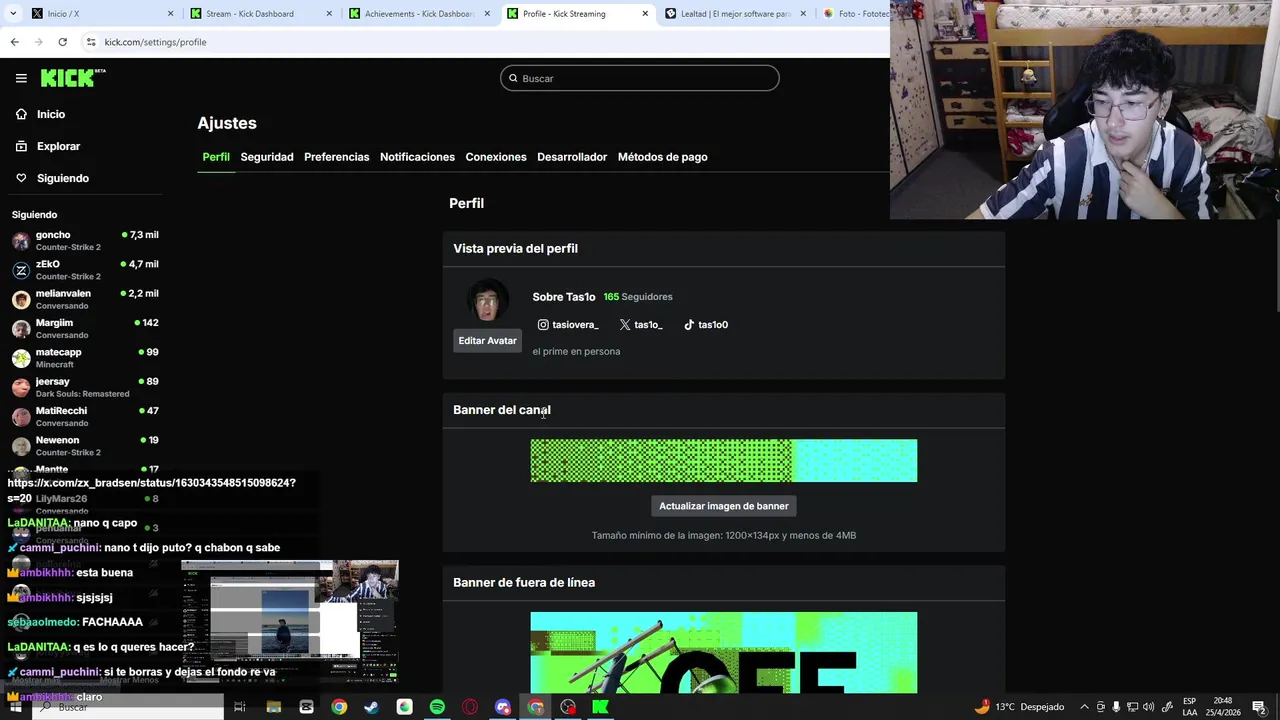Screen dimensions: 1280x720
Task: Switch to Stream - Kick Dashboard tab
Action: [x=260, y=14]
